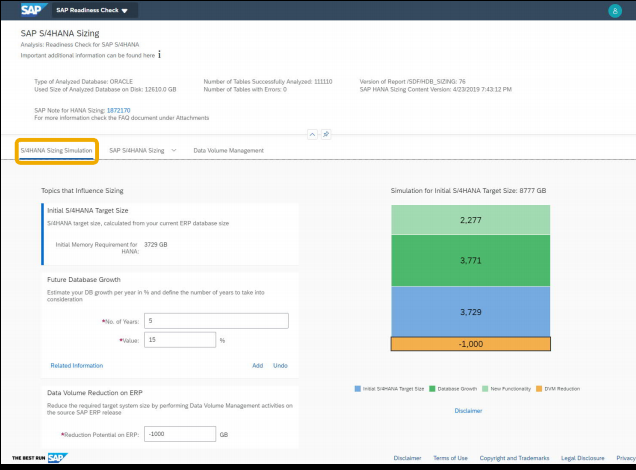This screenshot has width=636, height=470.
Task: Click the 'Topics that Influence Sizing' heading
Action: [82, 190]
